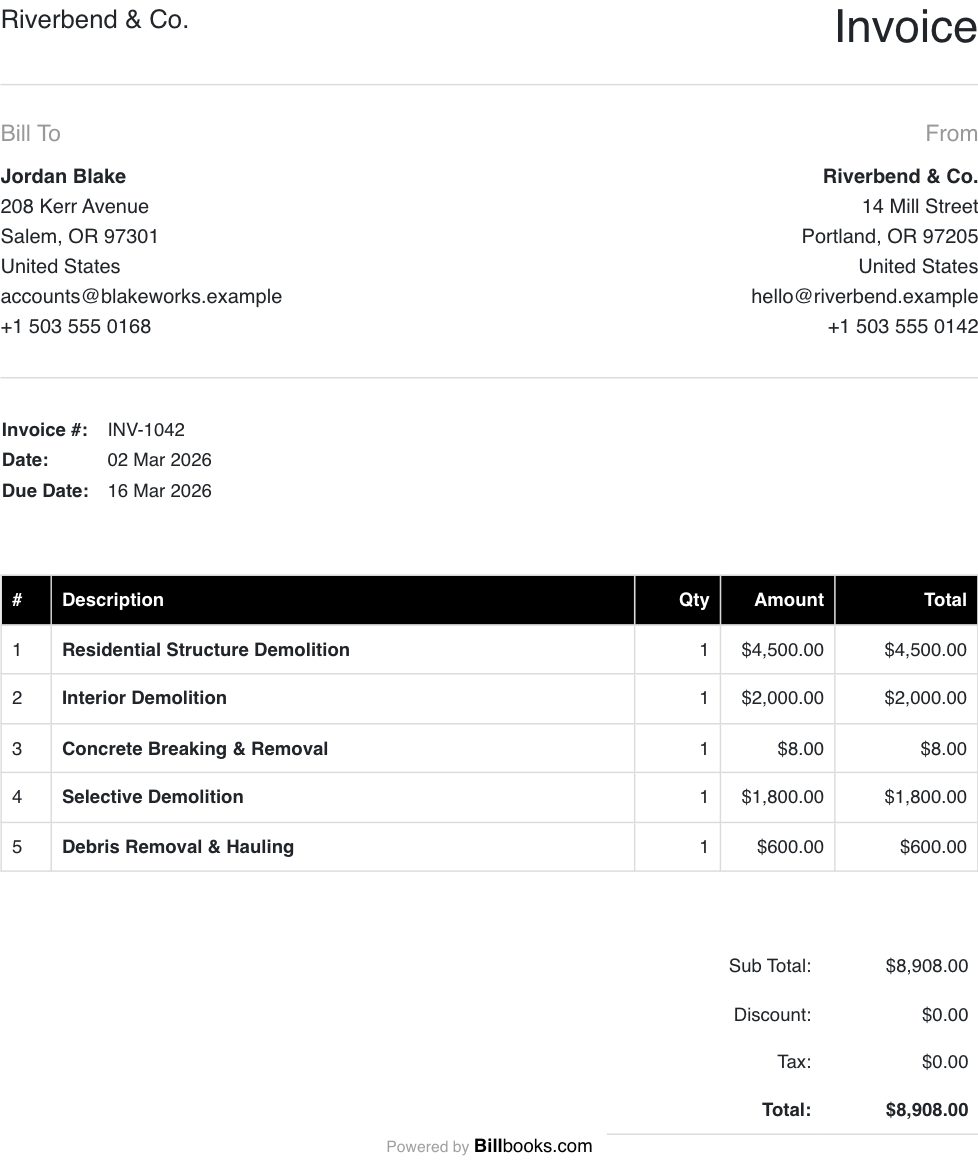Image resolution: width=978 pixels, height=1161 pixels.
Task: Click the Due Date: label
Action: (45, 491)
